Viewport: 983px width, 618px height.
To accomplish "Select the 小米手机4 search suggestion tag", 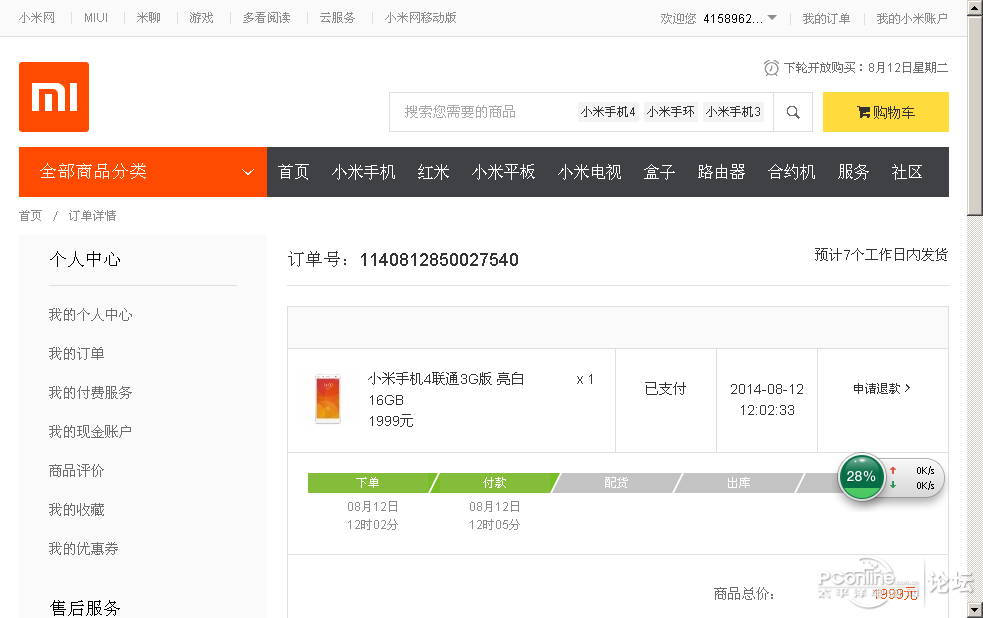I will coord(608,112).
